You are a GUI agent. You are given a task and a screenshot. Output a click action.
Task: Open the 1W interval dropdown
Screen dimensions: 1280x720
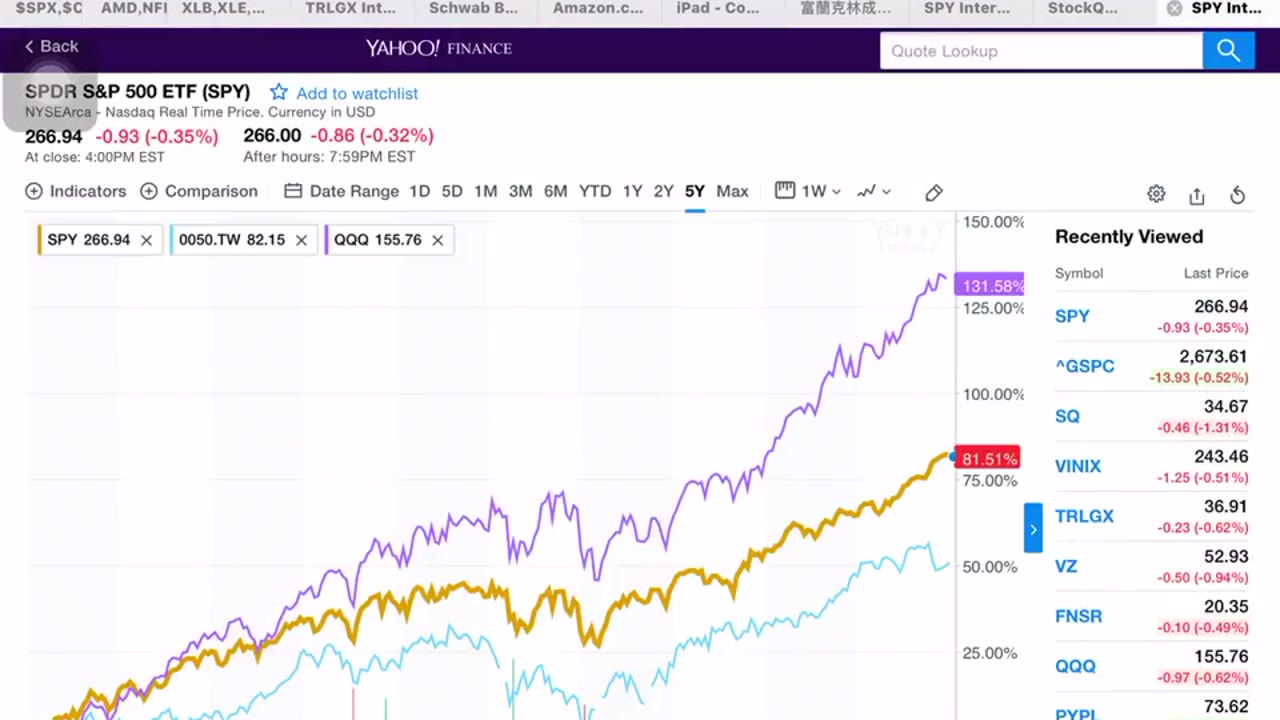point(808,191)
